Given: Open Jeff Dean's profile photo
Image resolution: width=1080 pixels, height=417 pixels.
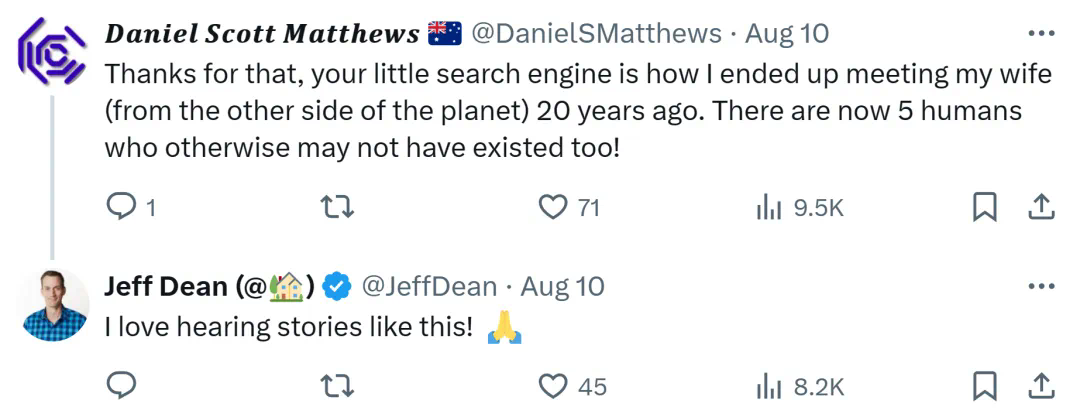Looking at the screenshot, I should 54,305.
